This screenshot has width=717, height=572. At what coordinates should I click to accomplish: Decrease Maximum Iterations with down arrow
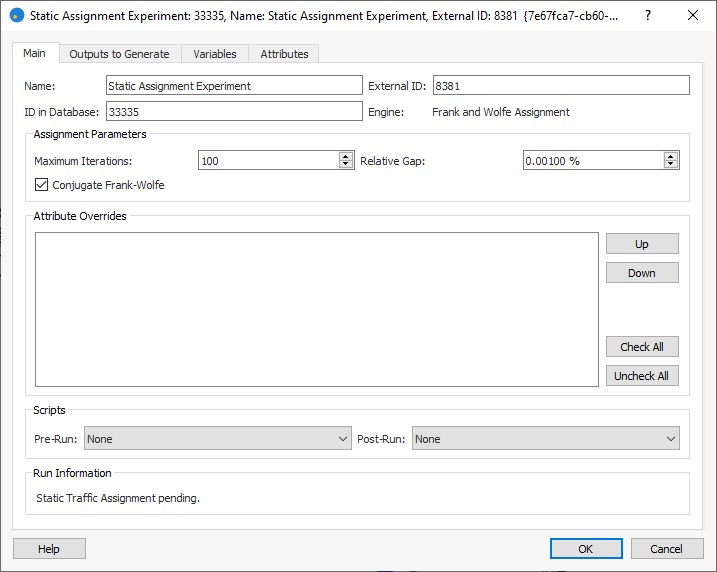[346, 164]
